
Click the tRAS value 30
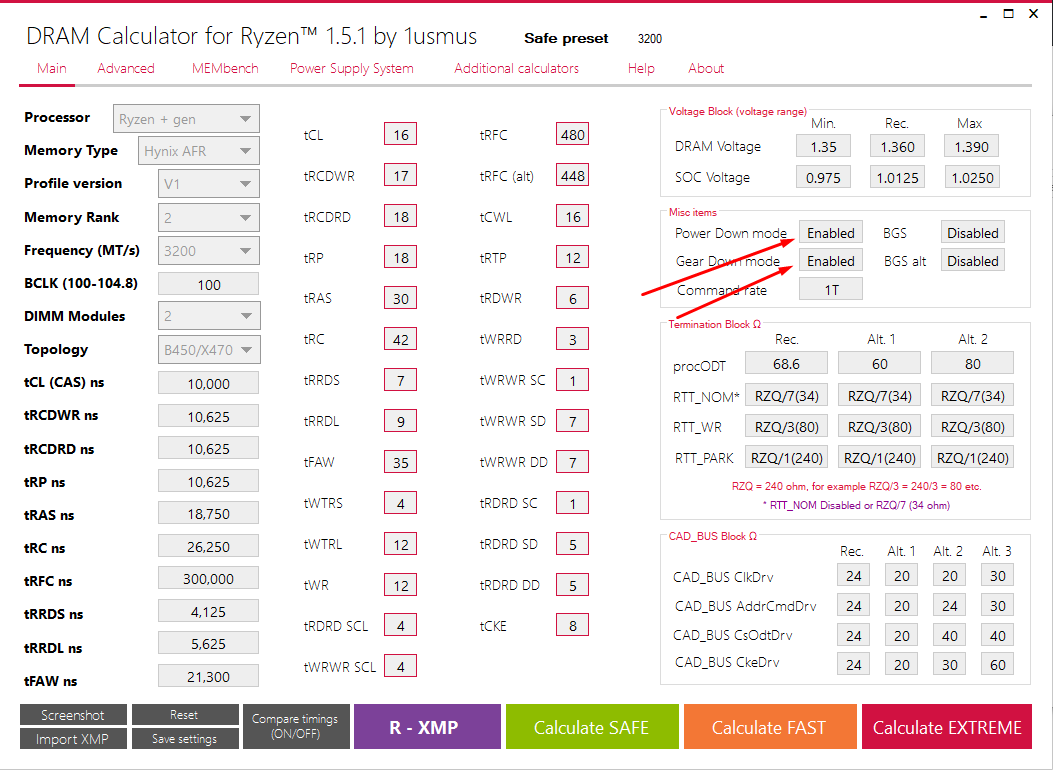pyautogui.click(x=401, y=298)
